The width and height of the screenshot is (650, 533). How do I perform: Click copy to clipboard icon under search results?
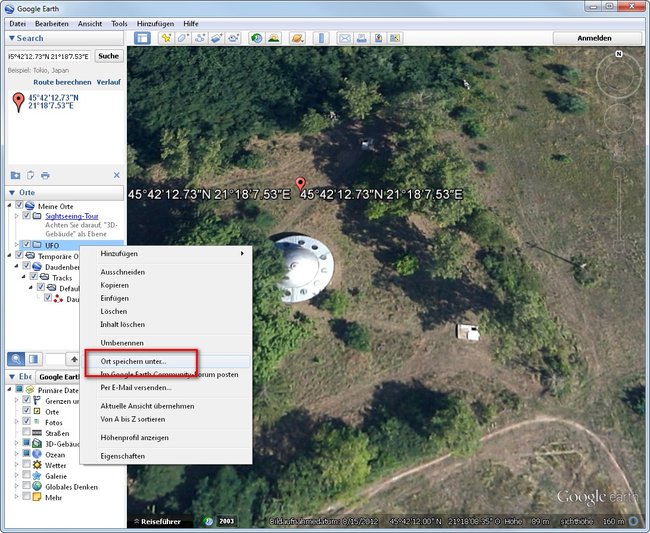click(30, 175)
